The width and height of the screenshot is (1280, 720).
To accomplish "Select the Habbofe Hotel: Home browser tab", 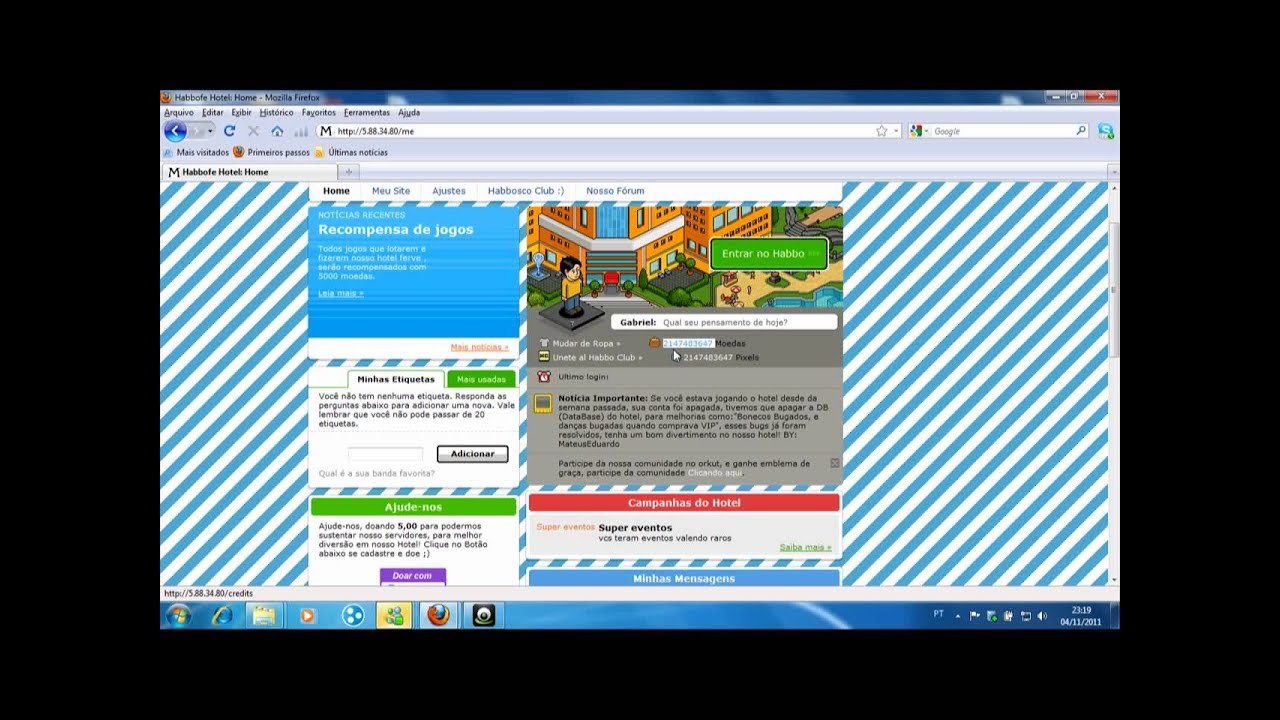I will [x=250, y=172].
